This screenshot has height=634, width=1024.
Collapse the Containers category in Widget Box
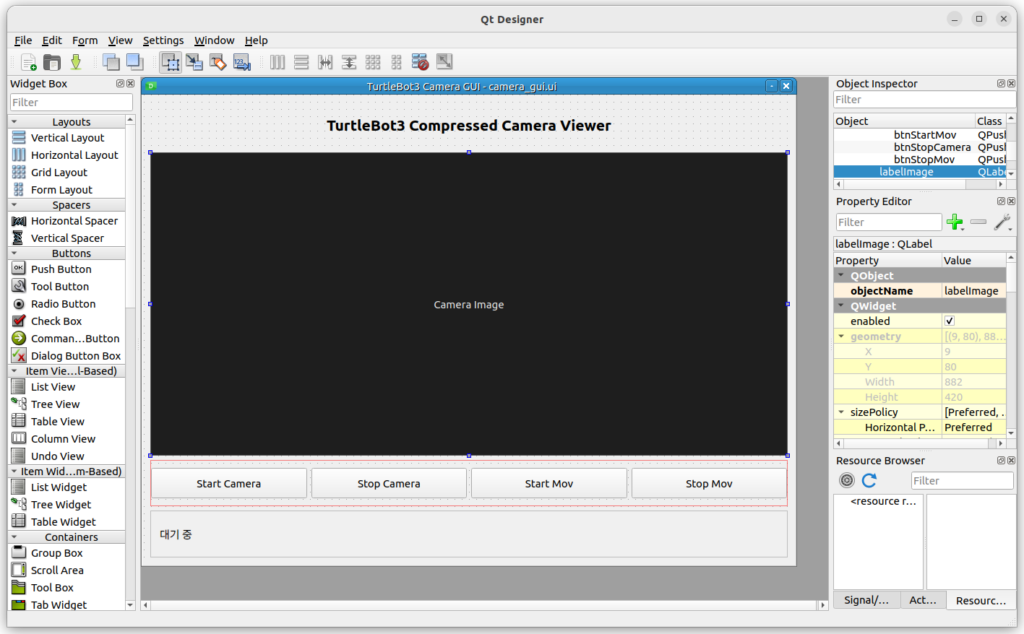[14, 537]
